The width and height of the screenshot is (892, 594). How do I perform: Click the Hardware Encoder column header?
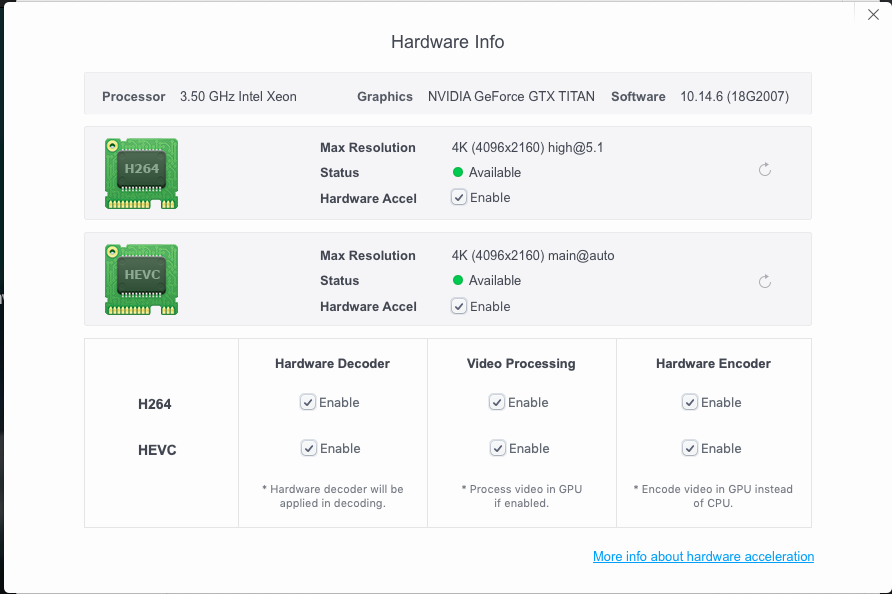713,364
